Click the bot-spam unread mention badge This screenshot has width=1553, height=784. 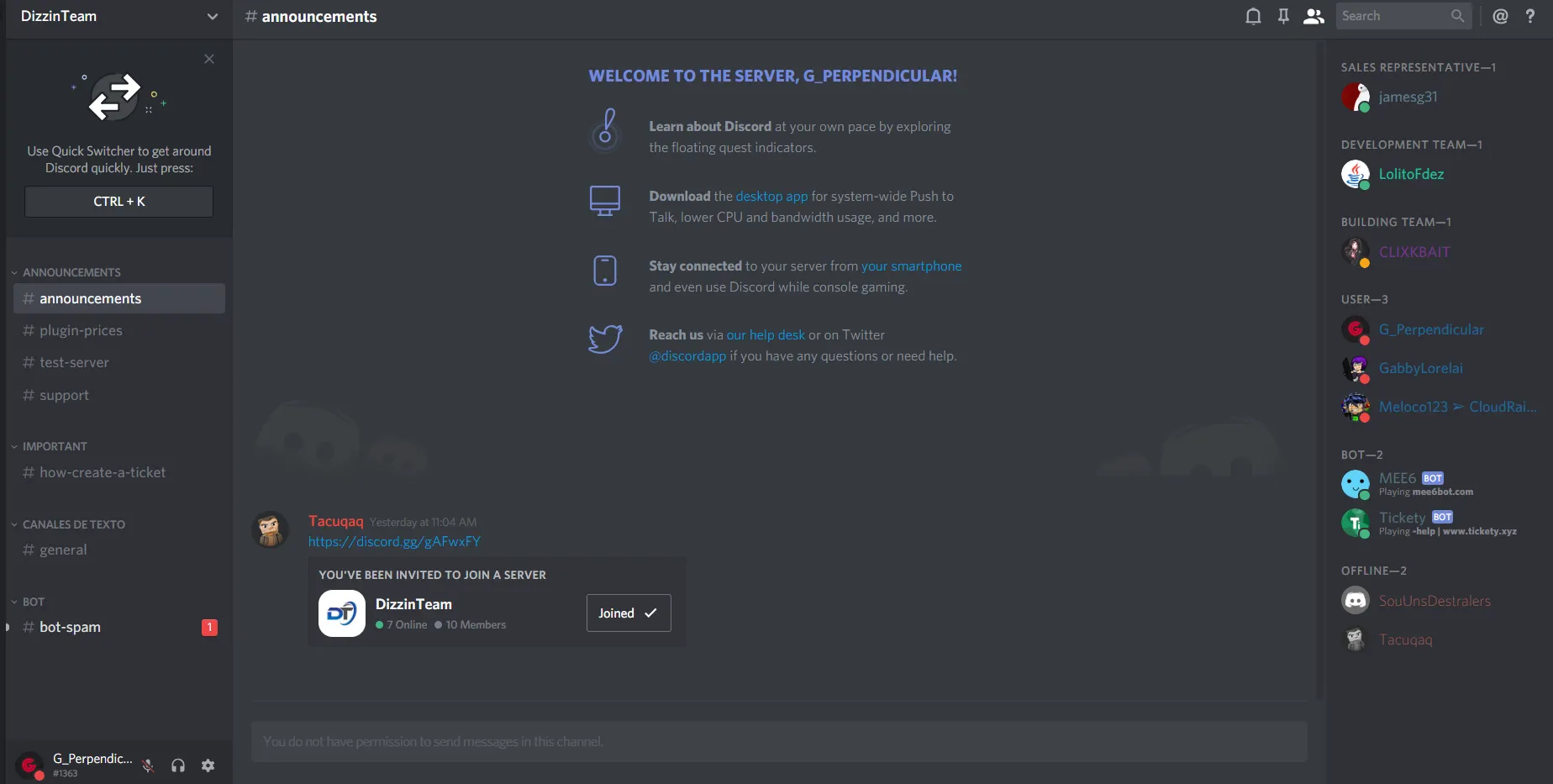[209, 627]
